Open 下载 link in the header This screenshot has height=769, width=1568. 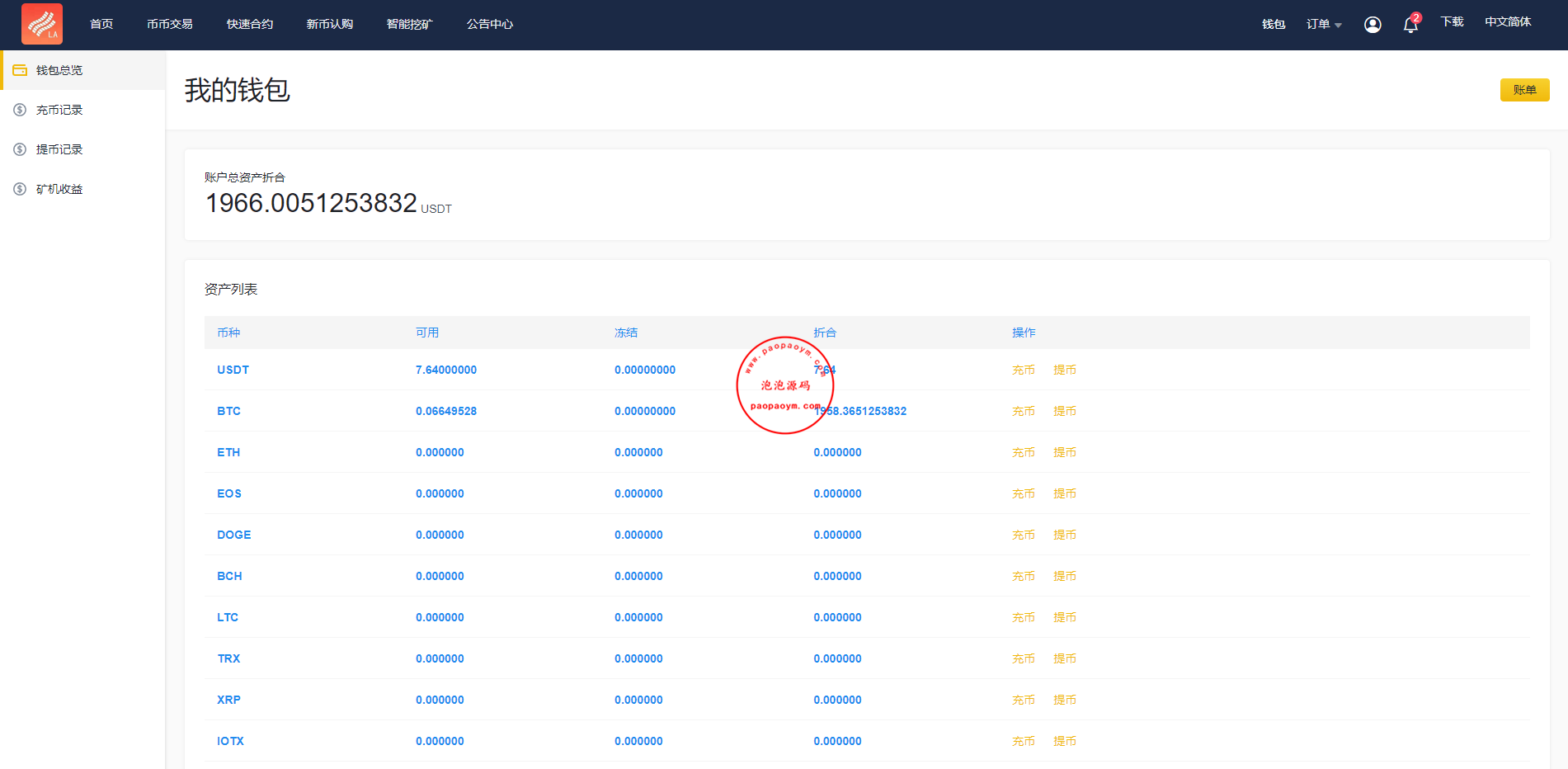(1452, 22)
